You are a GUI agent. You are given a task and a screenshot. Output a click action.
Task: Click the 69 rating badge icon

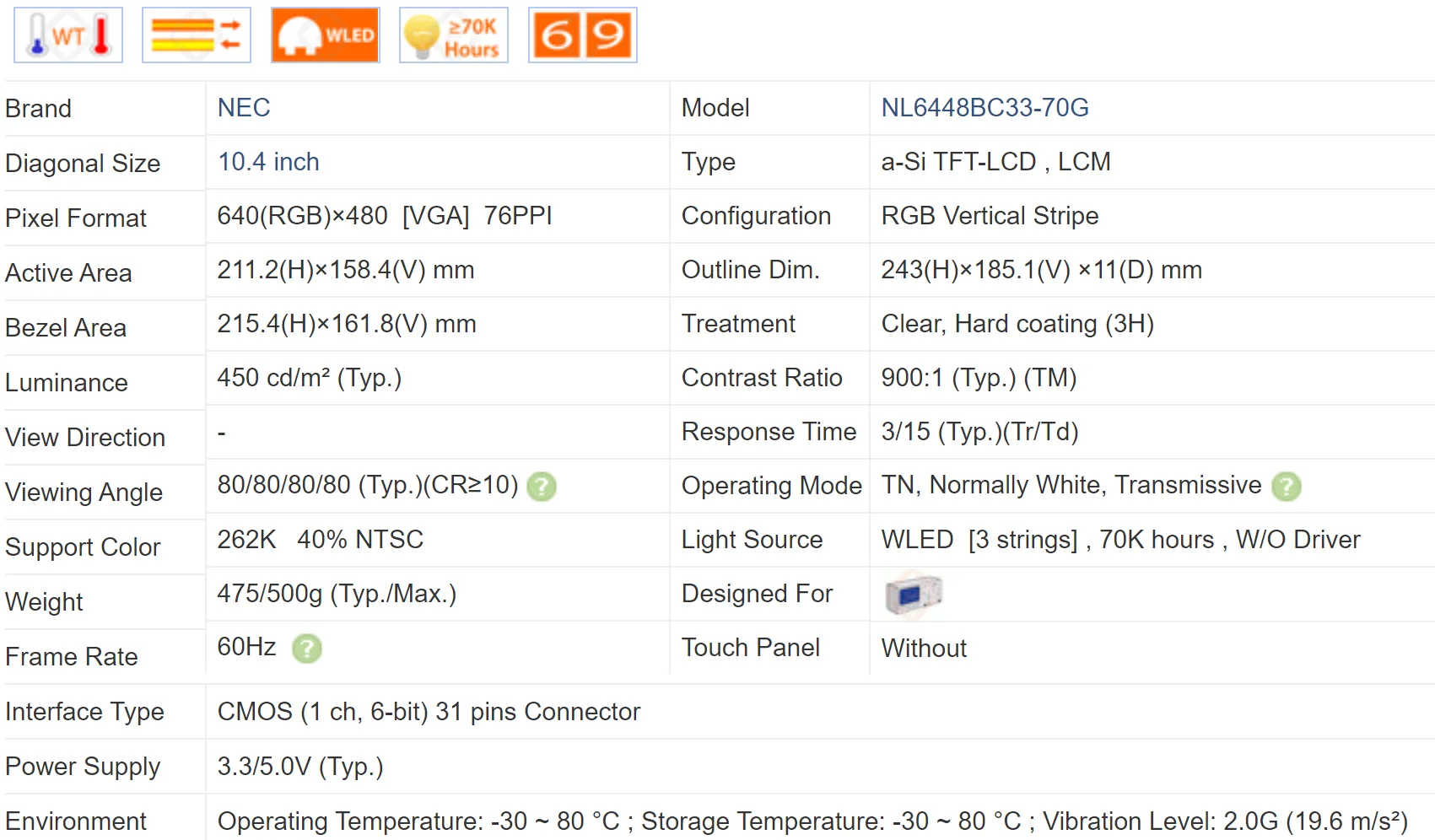(582, 35)
